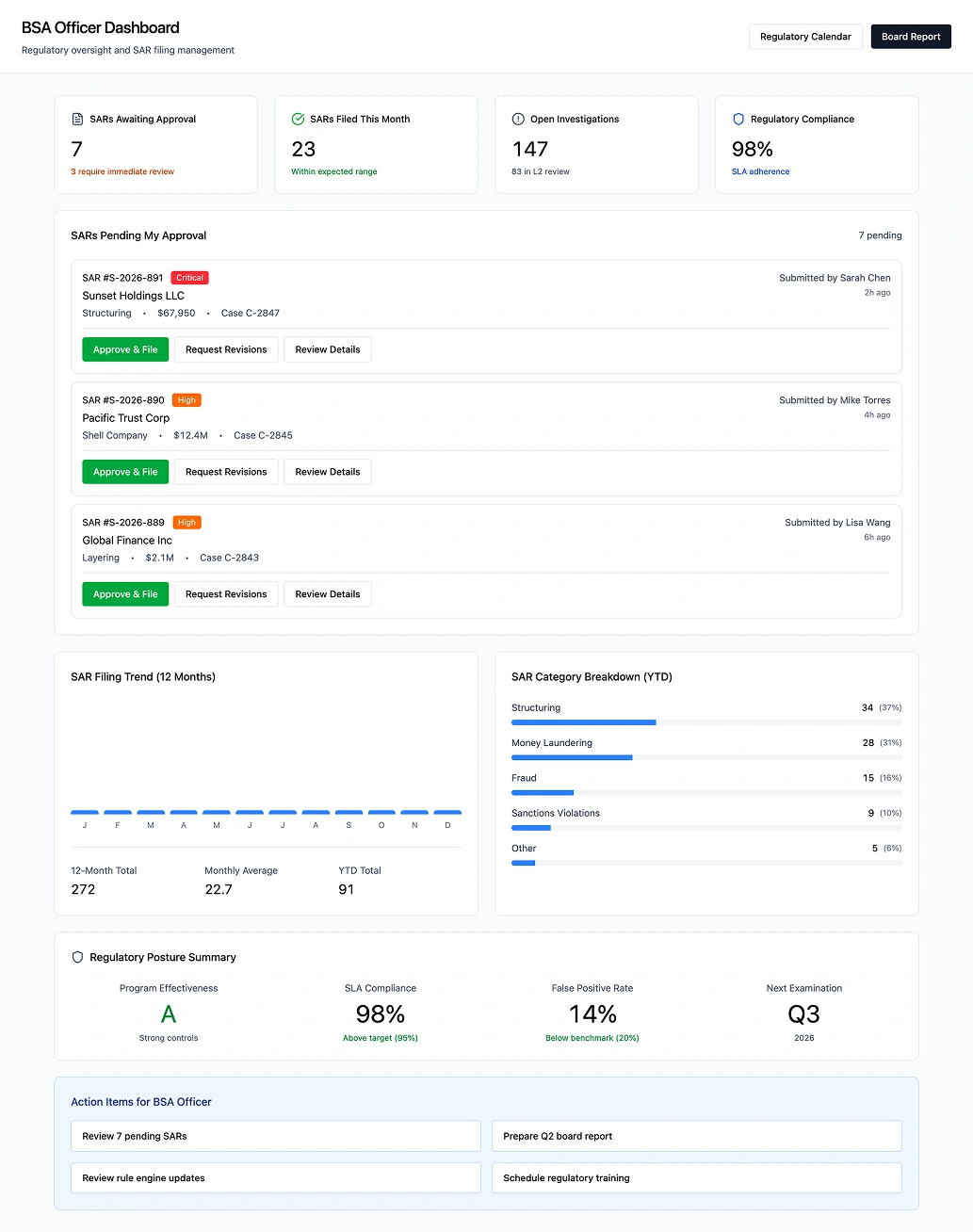The image size is (973, 1232).
Task: Approve & File SAR #S-2026-891
Action: click(124, 349)
